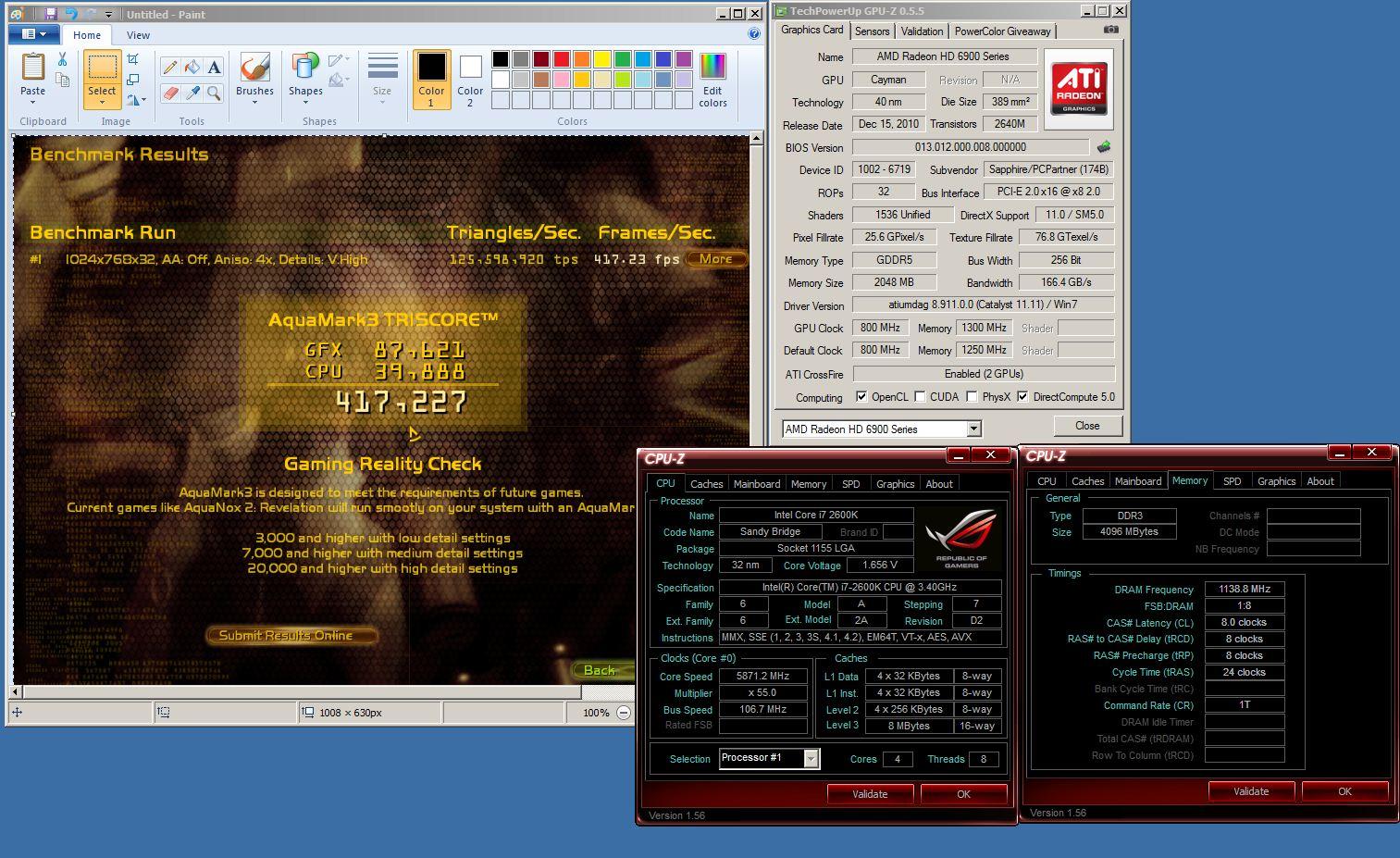Viewport: 1400px width, 858px height.
Task: Click the zoom out minus icon in Paint's status bar
Action: pyautogui.click(x=624, y=713)
